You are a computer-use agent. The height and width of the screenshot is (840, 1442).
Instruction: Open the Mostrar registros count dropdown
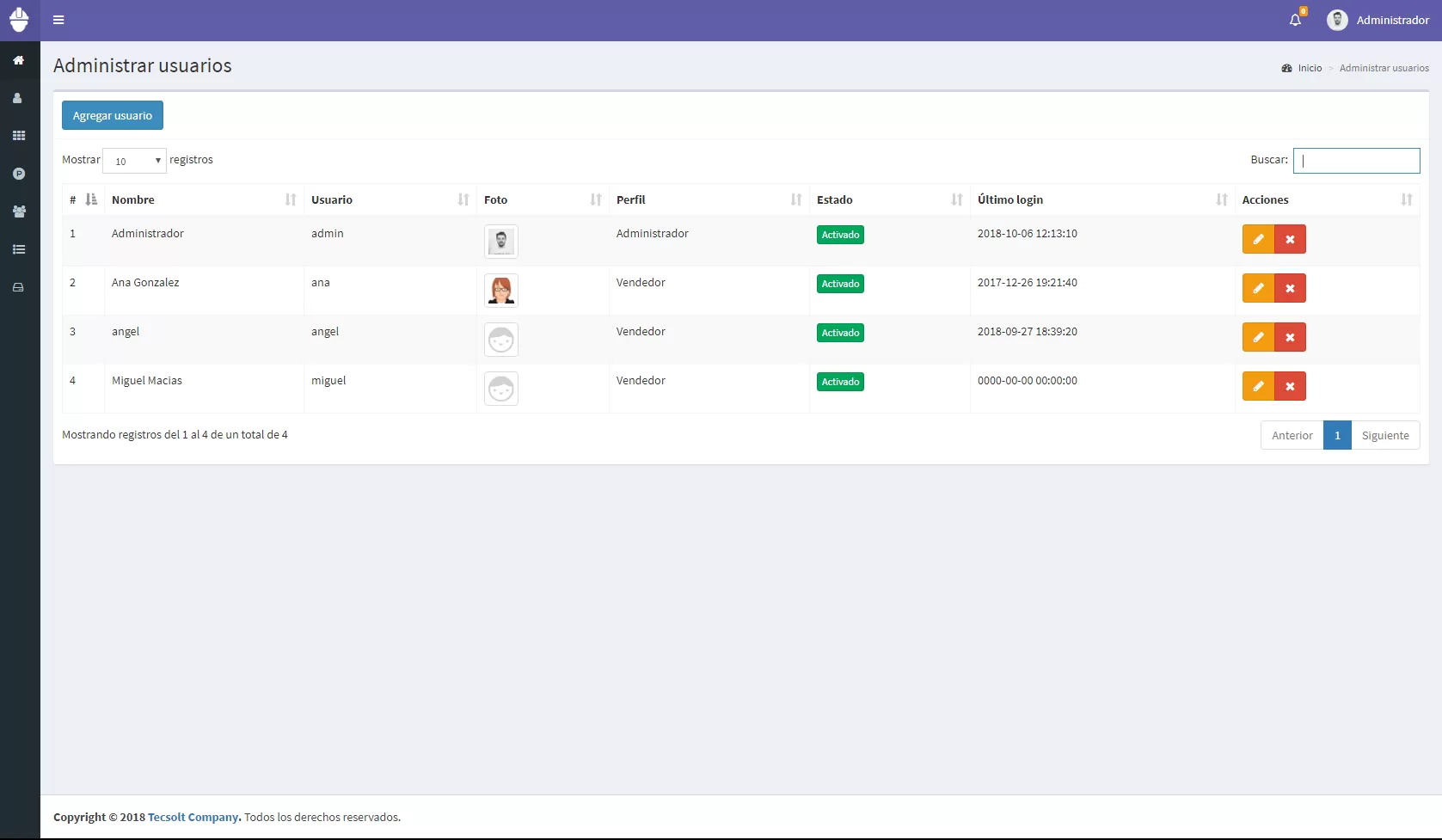135,161
